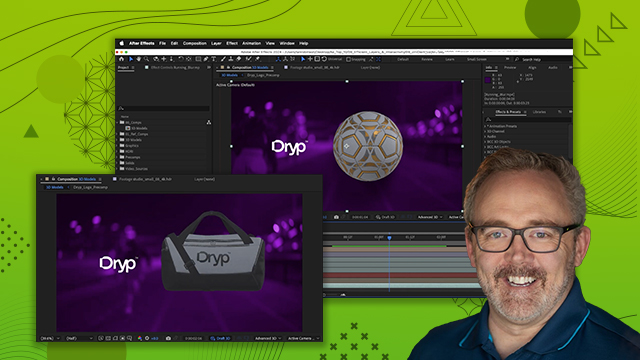This screenshot has height=360, width=640.
Task: Click the current time indicator on timeline
Action: [389, 237]
